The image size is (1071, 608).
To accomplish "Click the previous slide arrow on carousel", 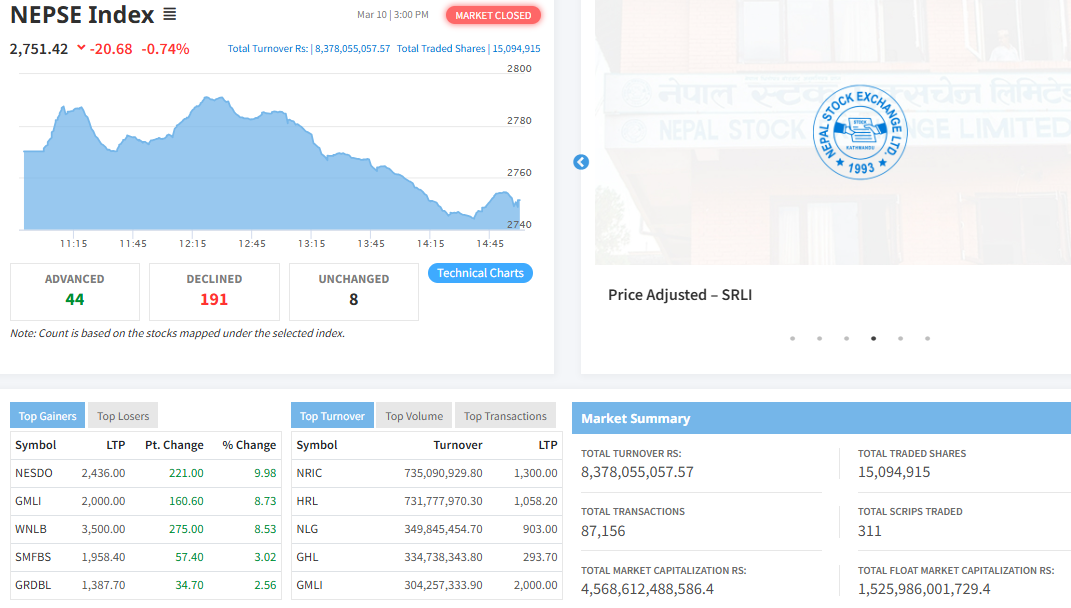I will click(581, 162).
